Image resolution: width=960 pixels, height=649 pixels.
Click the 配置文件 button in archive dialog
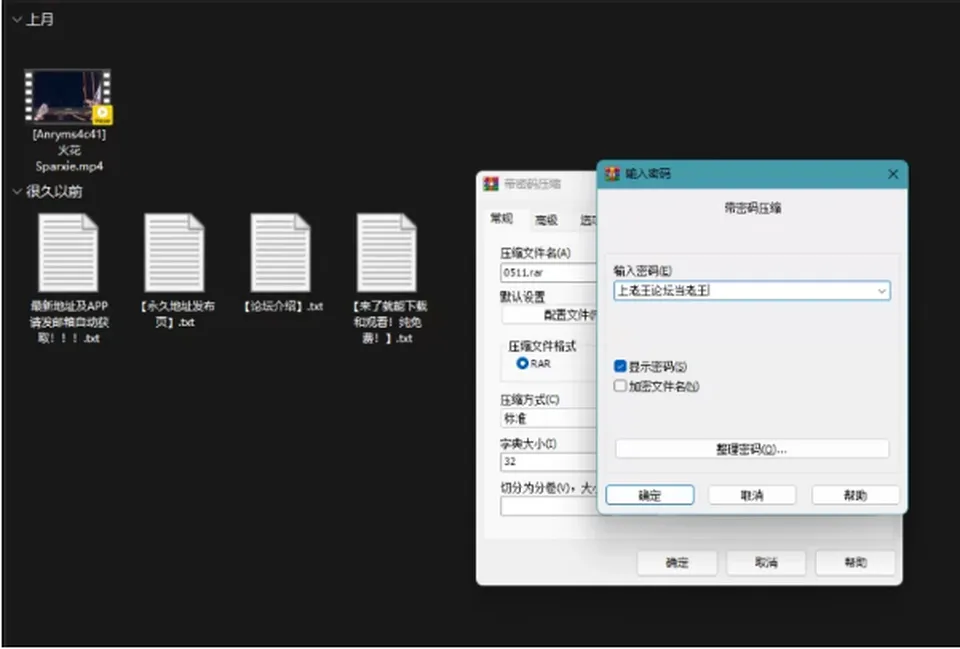coord(549,315)
